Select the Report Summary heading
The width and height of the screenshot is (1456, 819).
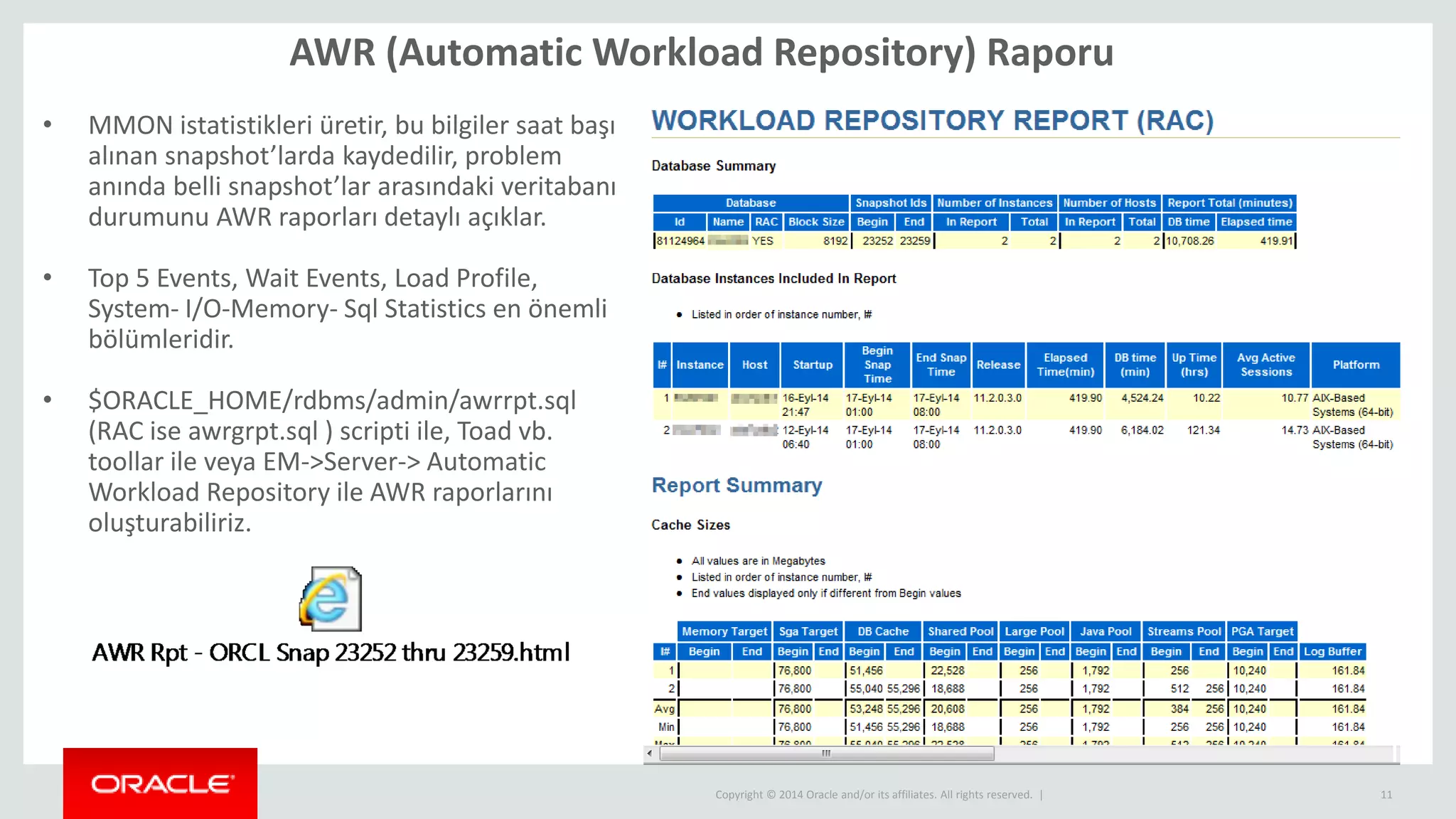[737, 485]
